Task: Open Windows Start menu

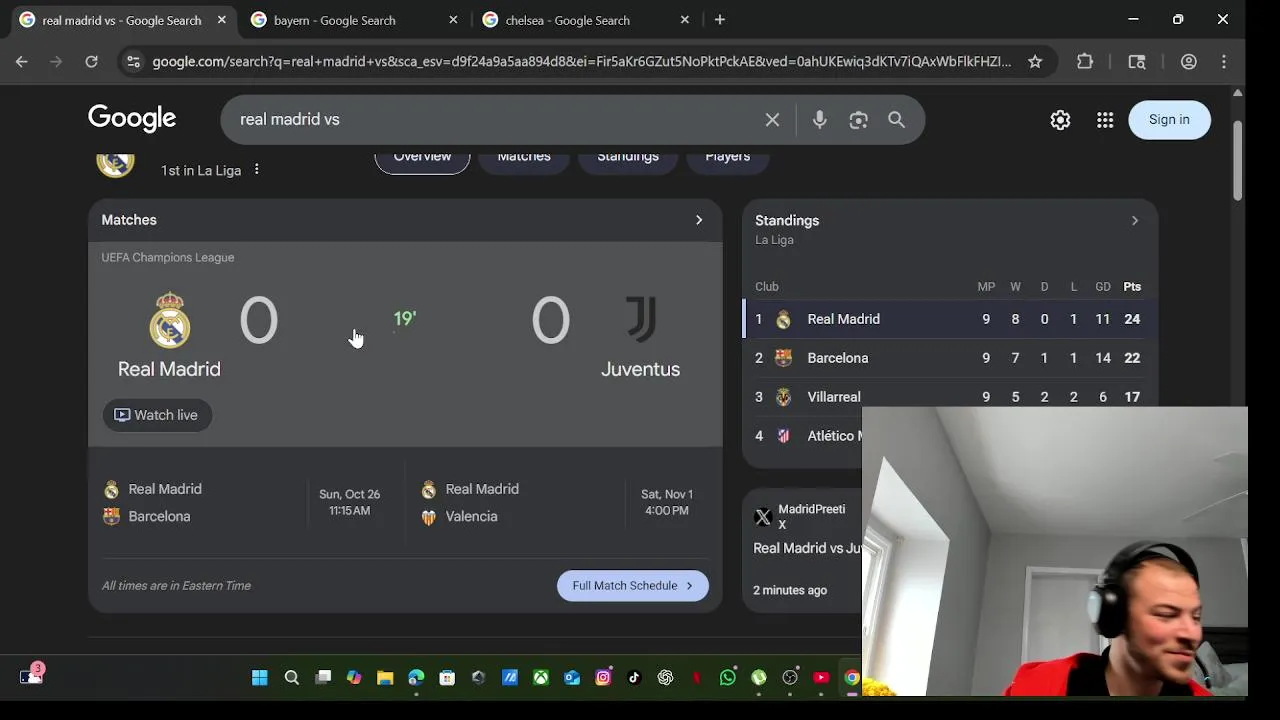Action: [260, 677]
